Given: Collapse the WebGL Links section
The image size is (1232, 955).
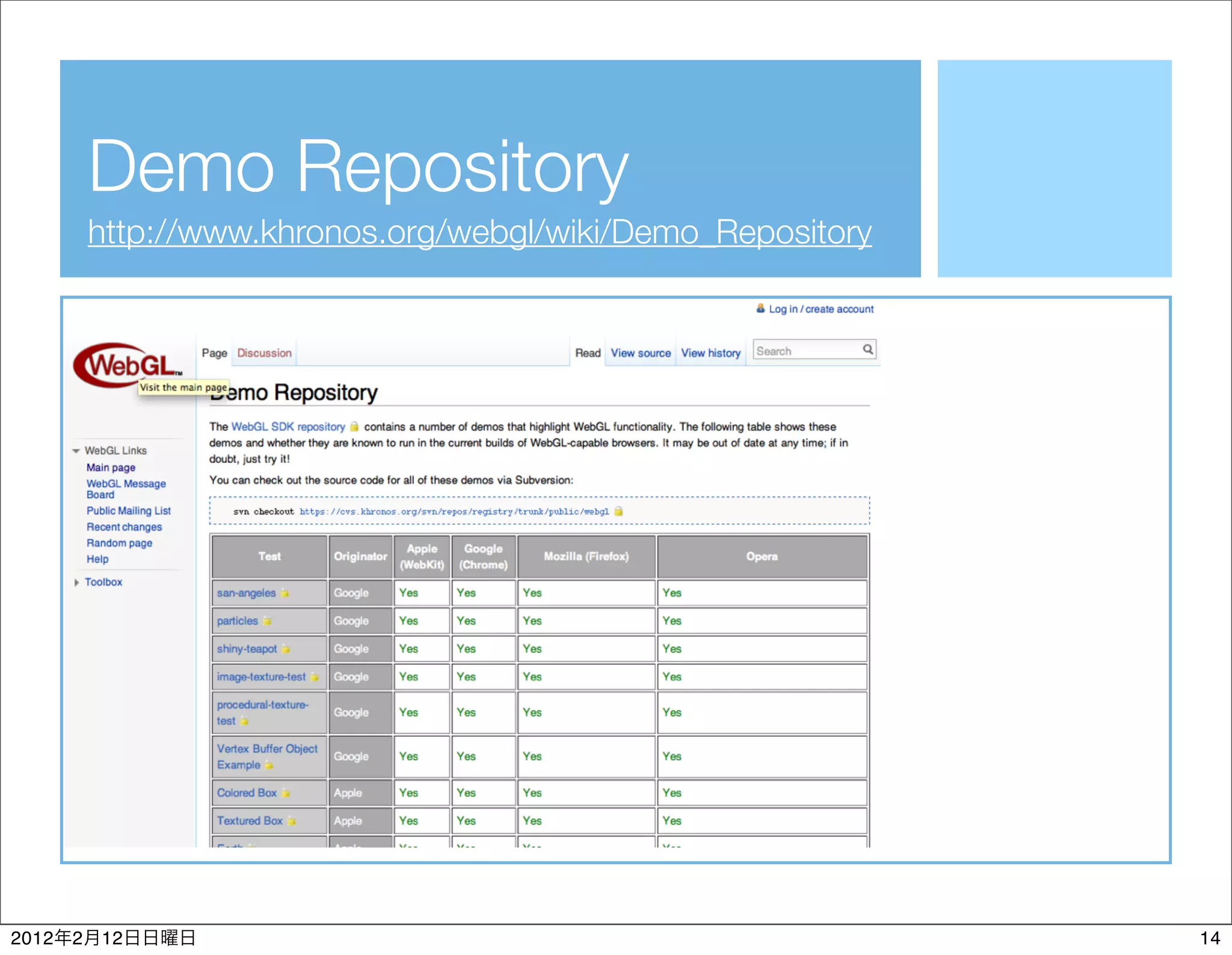Looking at the screenshot, I should pyautogui.click(x=76, y=451).
